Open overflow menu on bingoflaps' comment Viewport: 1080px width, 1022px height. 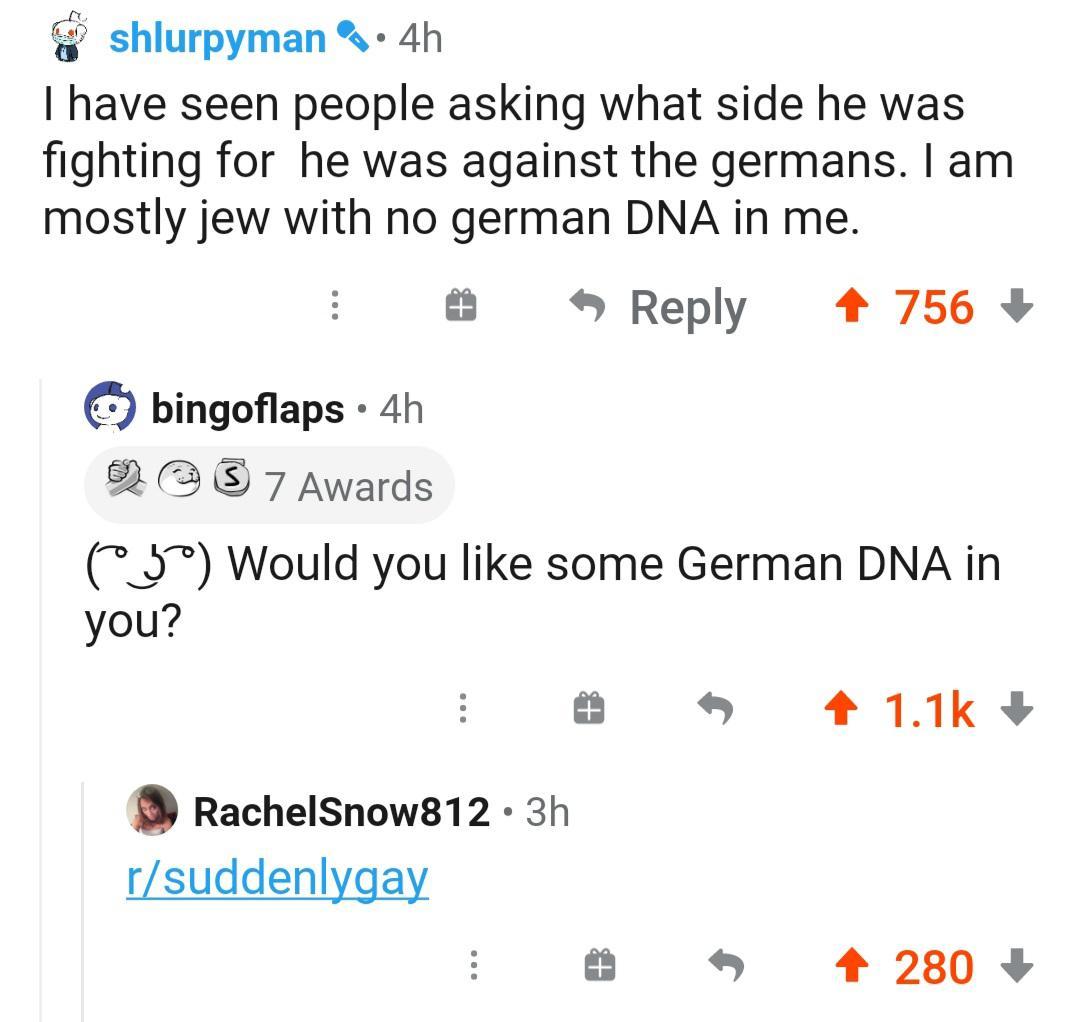(x=462, y=709)
